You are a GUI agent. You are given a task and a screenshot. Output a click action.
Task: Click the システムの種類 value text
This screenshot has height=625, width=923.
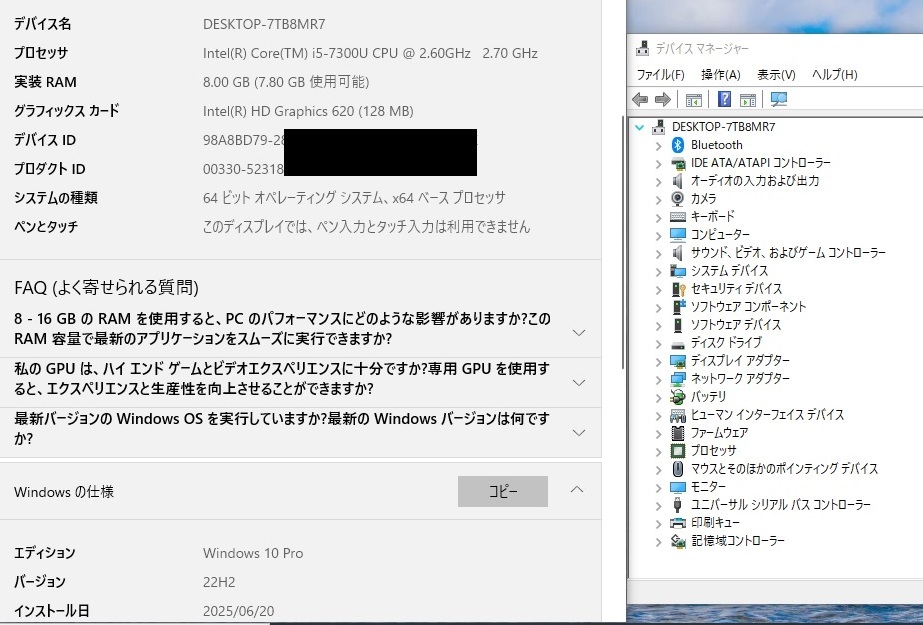(354, 198)
